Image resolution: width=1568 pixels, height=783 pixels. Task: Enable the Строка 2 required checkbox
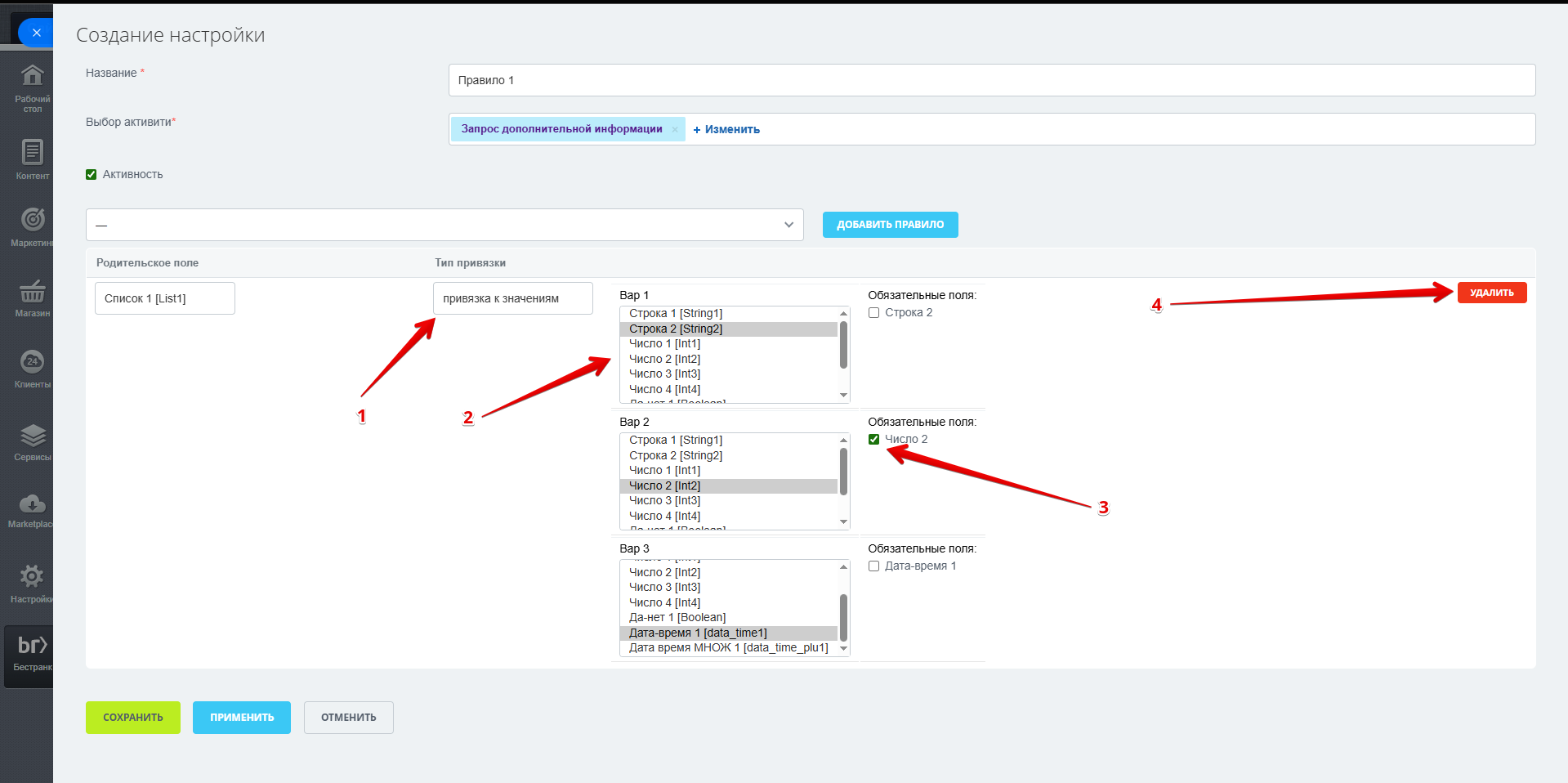(x=873, y=313)
